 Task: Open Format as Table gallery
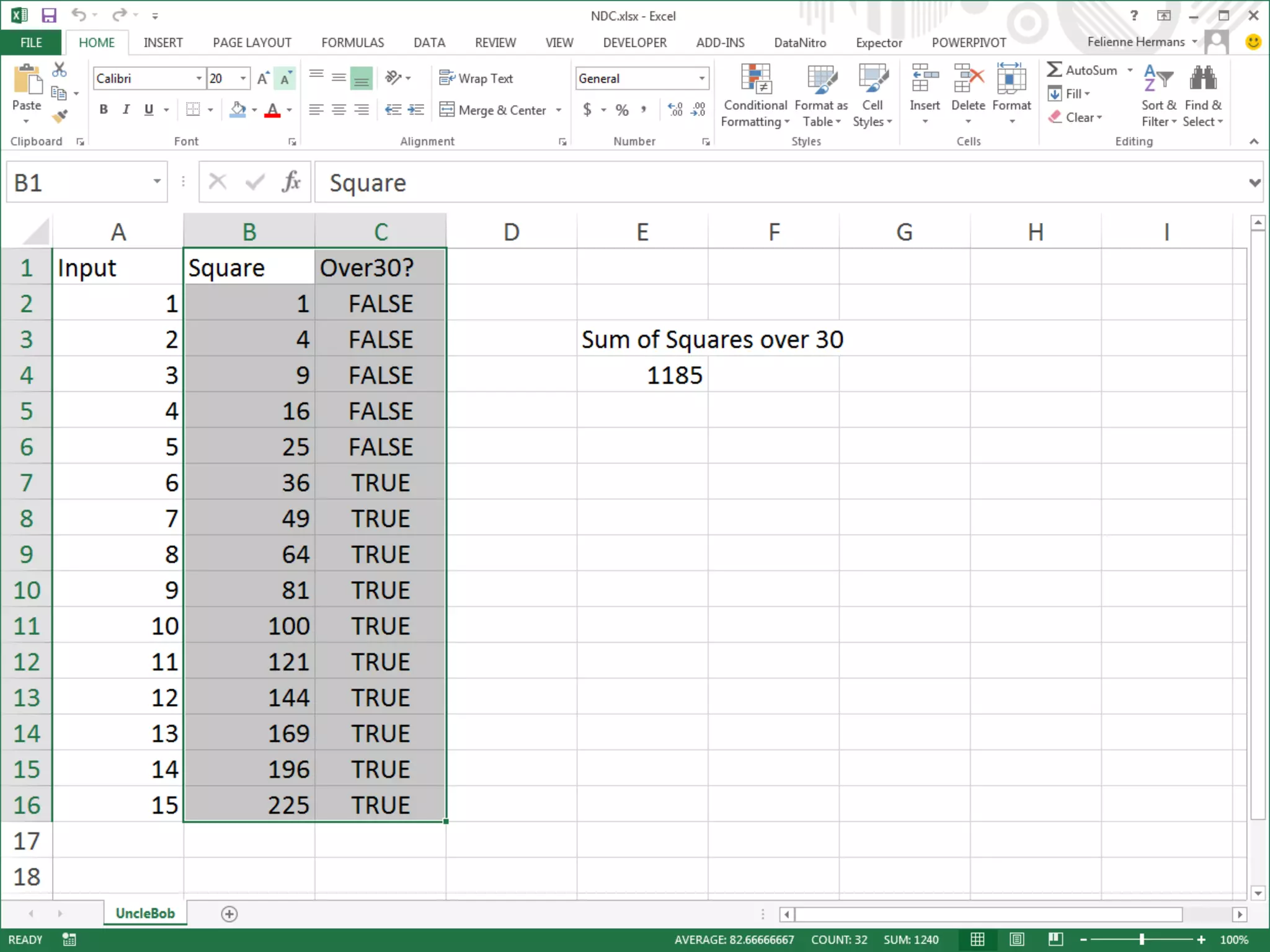click(821, 96)
